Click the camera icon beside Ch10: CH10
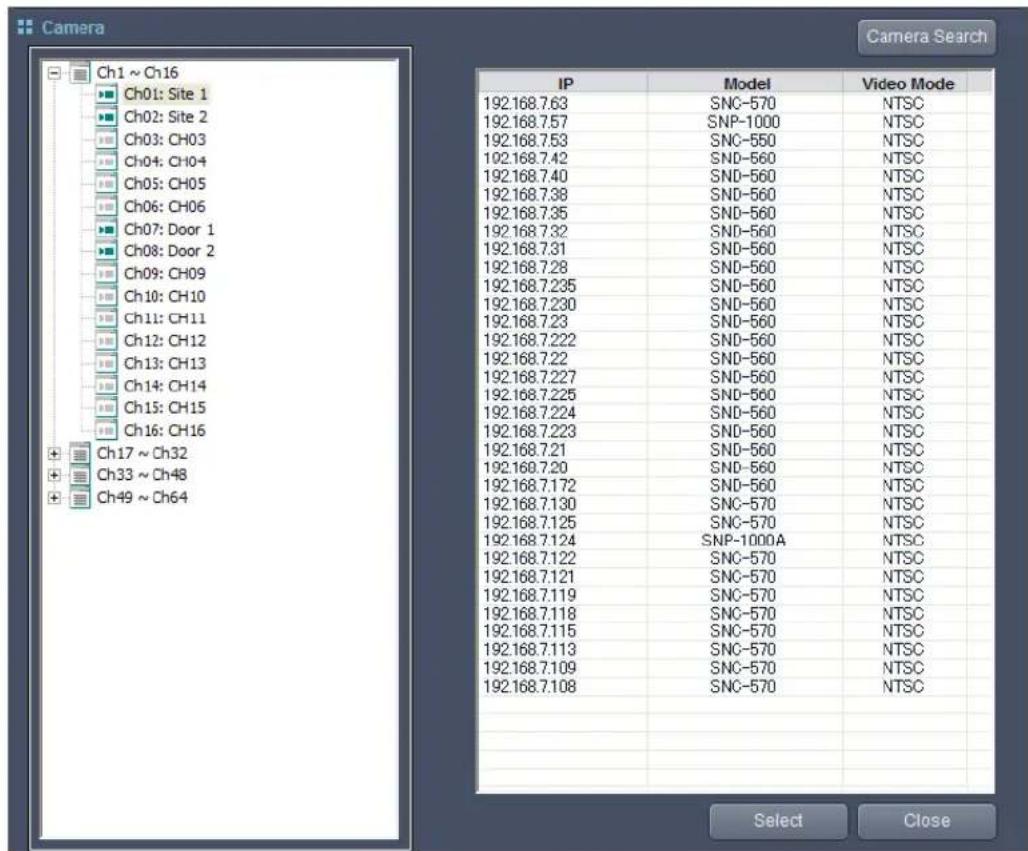 [x=106, y=296]
